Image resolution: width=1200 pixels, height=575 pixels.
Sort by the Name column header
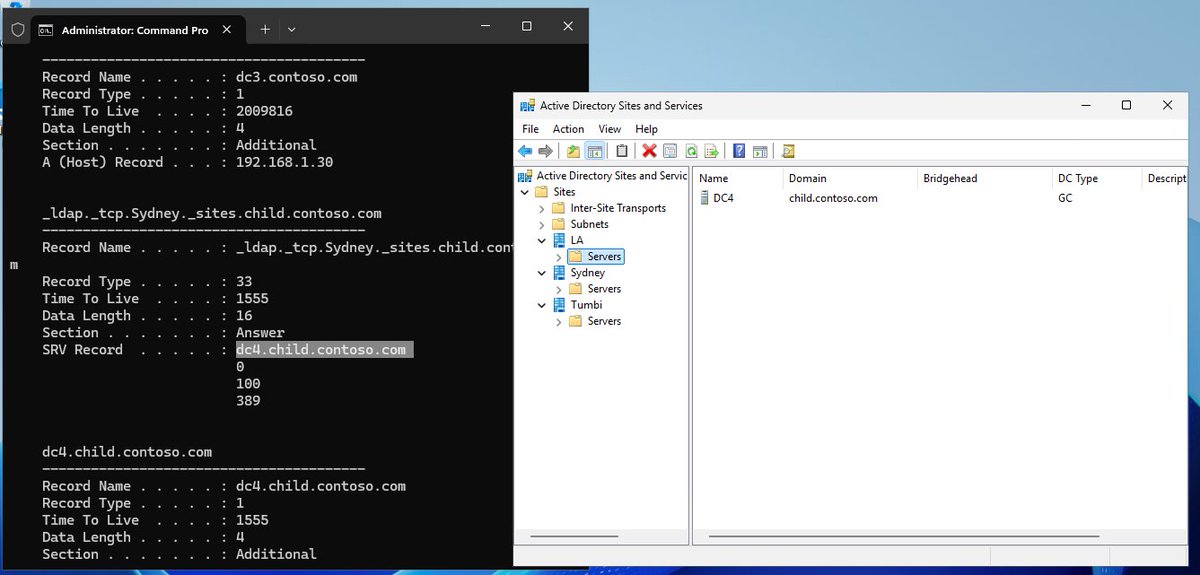point(738,178)
